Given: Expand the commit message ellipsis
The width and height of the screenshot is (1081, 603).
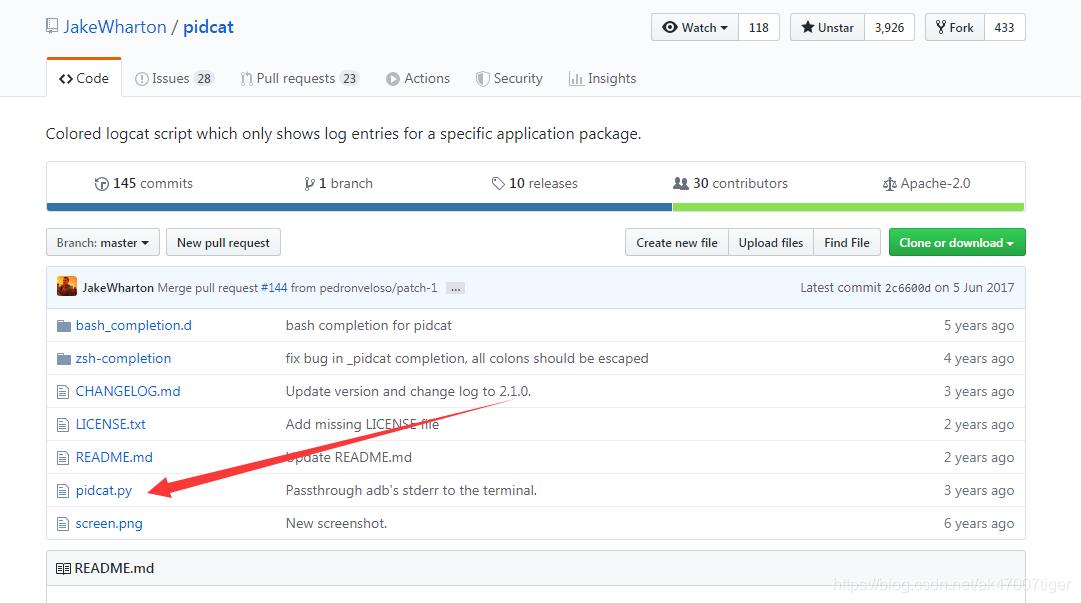Looking at the screenshot, I should point(455,289).
